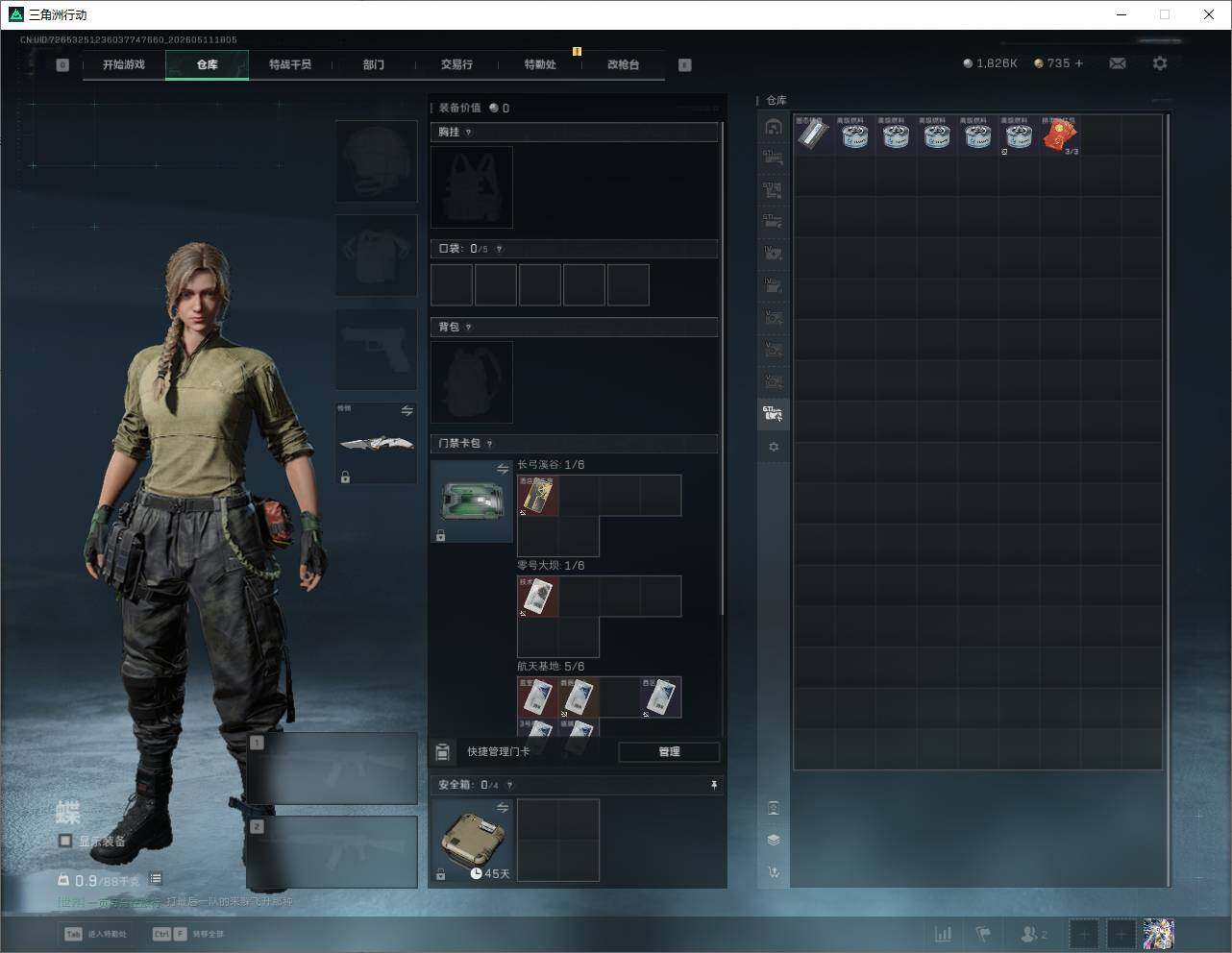The height and width of the screenshot is (953, 1232).
Task: Click the warehouse grid scrollbar
Action: 1168,500
